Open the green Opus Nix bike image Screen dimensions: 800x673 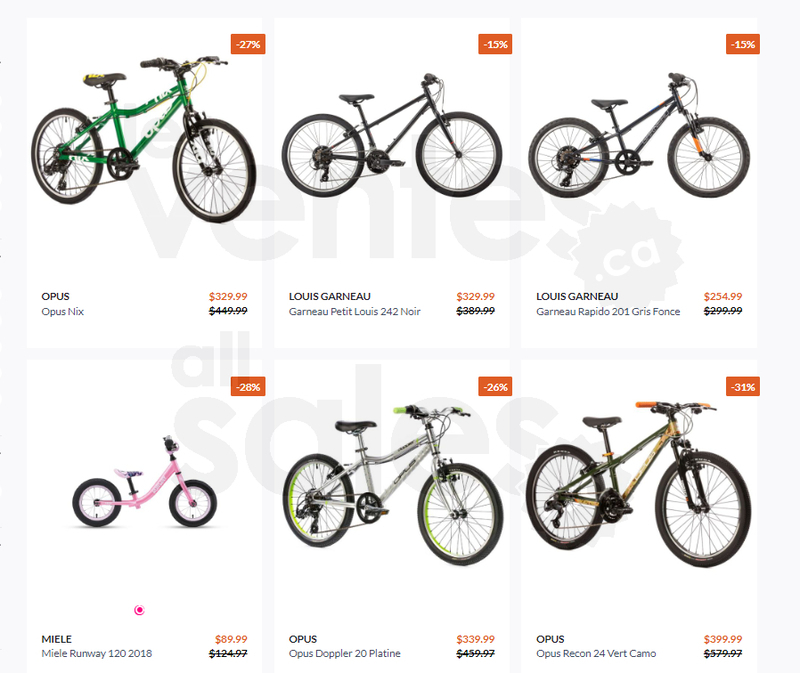click(143, 139)
